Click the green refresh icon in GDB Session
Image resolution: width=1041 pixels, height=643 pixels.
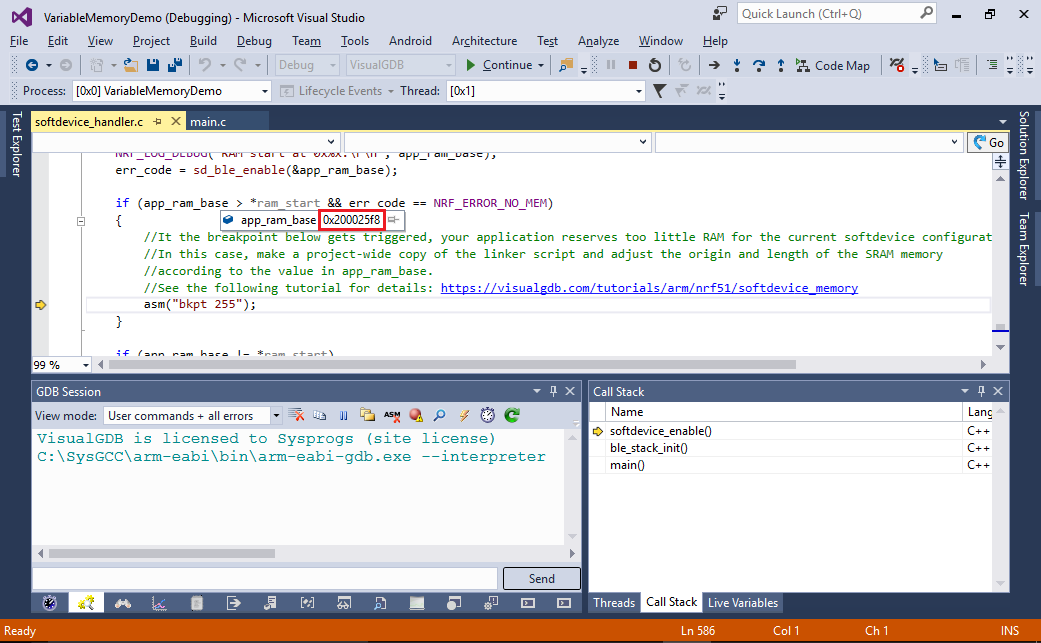click(x=511, y=415)
